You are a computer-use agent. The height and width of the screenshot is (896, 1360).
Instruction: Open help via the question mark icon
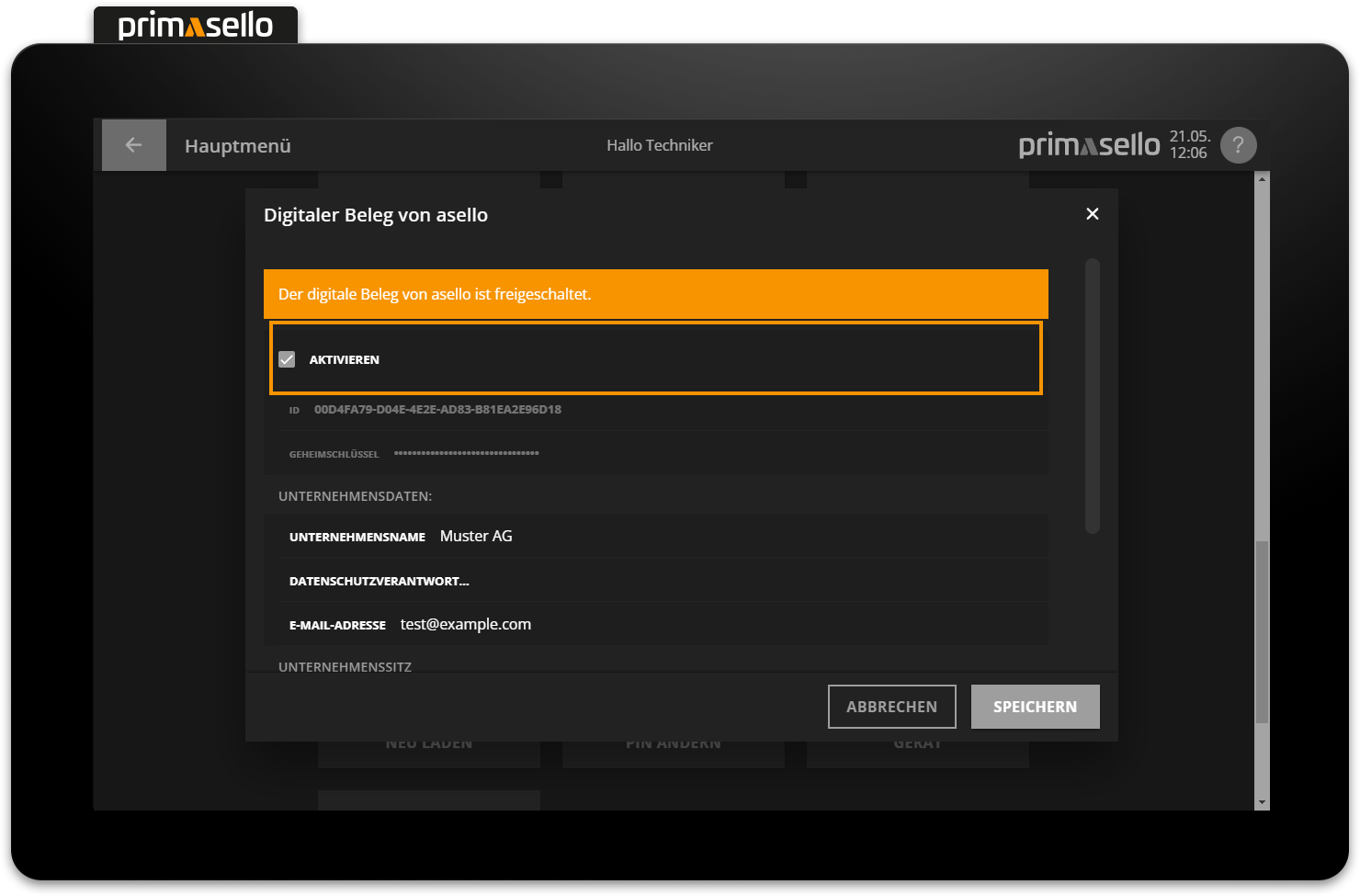pos(1238,144)
